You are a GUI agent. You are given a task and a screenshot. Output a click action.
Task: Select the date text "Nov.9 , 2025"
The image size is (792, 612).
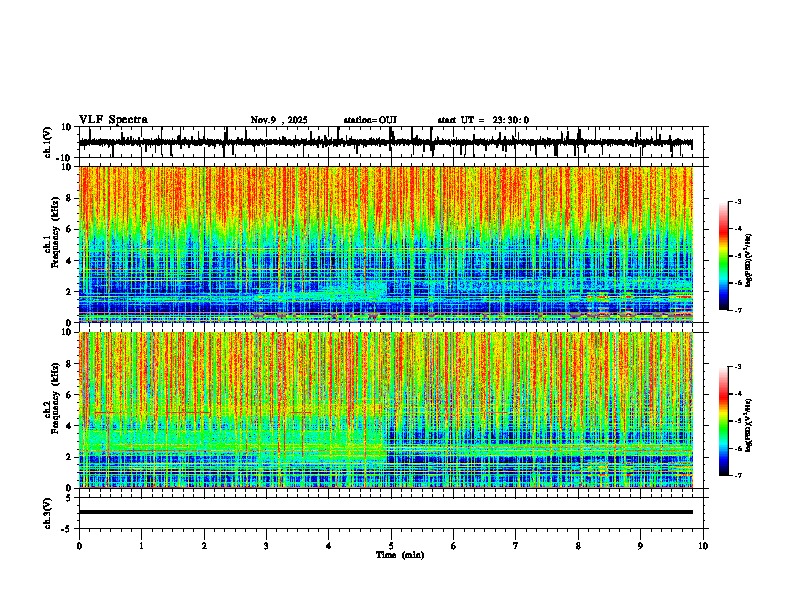pos(279,120)
